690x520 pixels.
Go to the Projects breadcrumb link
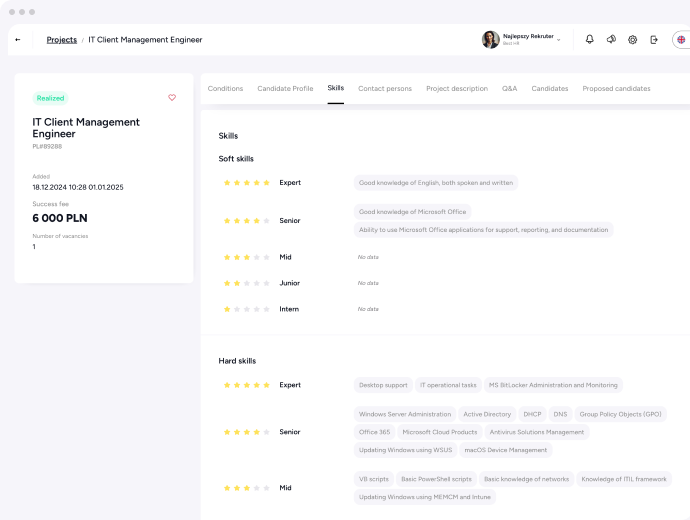click(x=61, y=40)
